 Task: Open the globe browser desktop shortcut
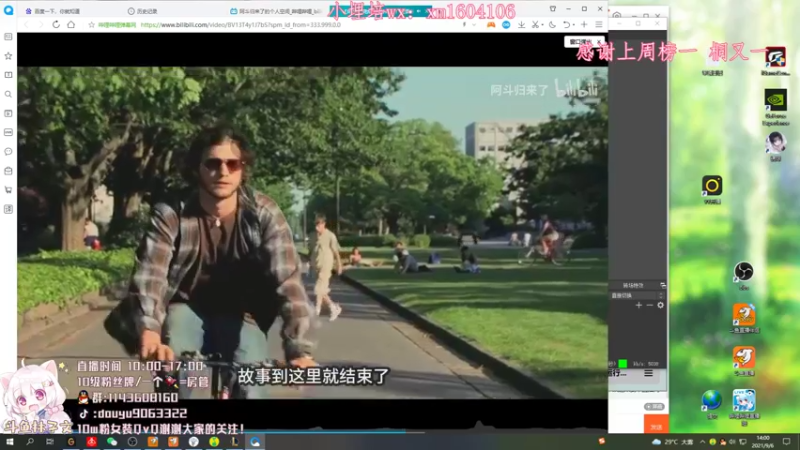[x=712, y=404]
